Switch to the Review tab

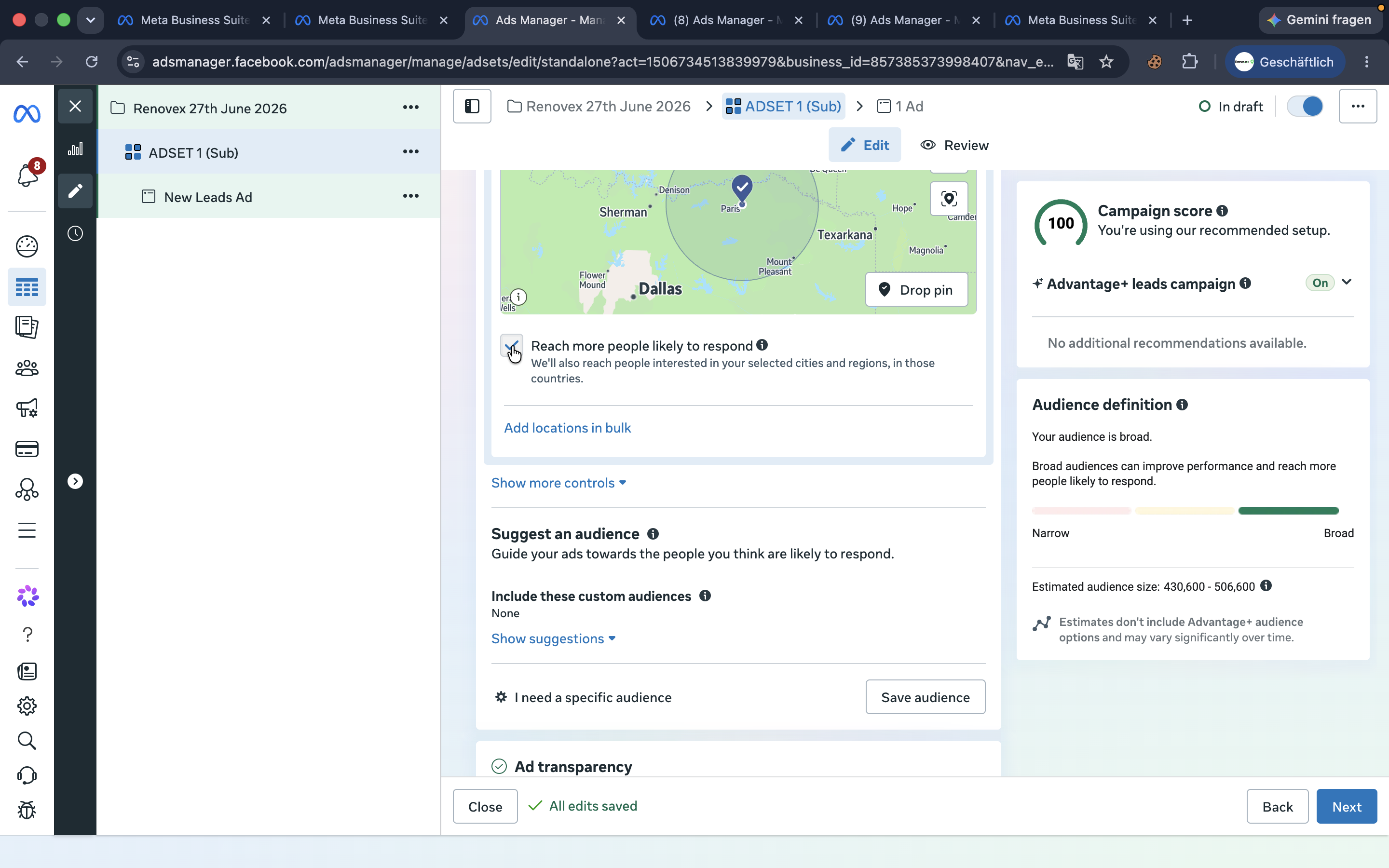[954, 145]
